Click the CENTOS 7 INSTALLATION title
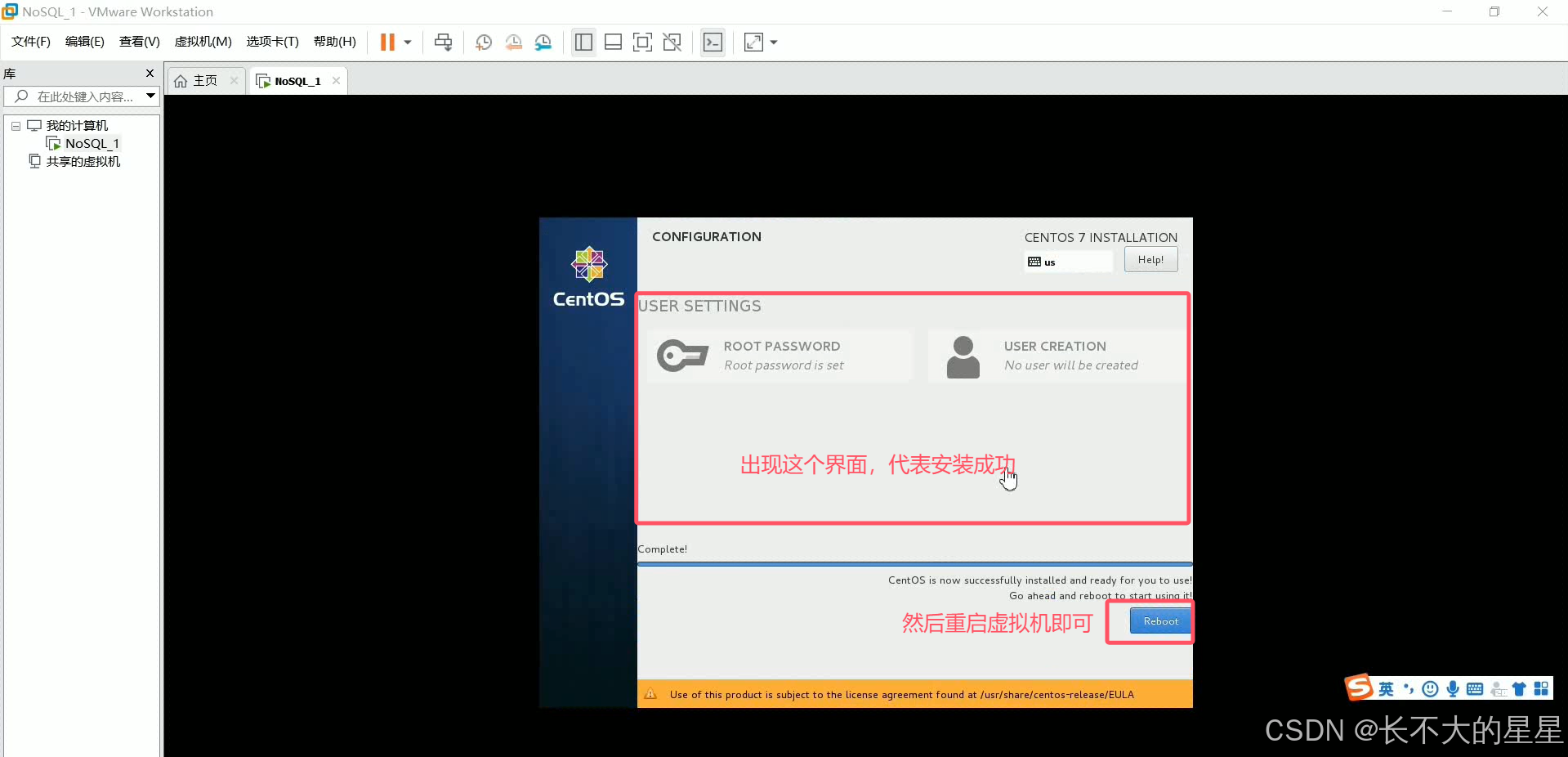Viewport: 1568px width, 757px height. tap(1101, 238)
